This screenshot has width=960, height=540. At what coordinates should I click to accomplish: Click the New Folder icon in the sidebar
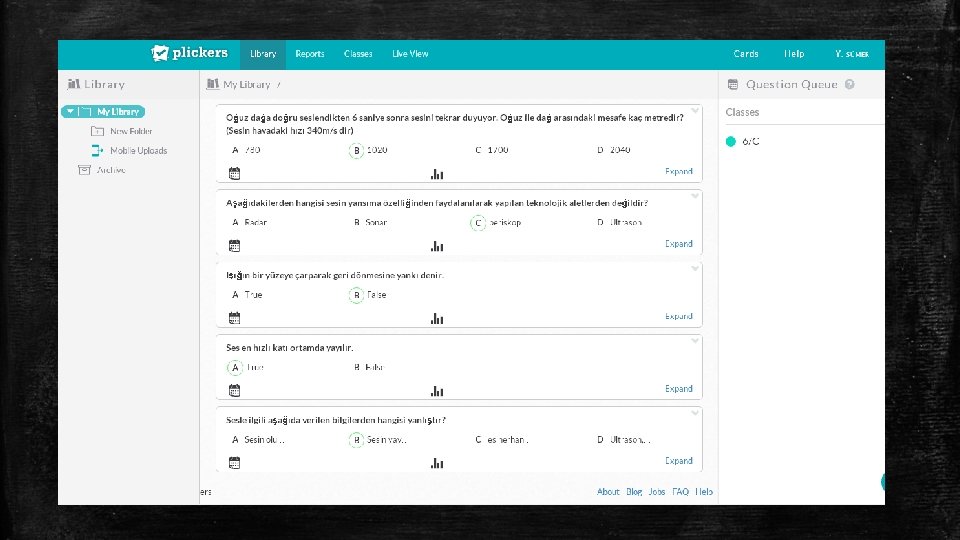click(97, 131)
